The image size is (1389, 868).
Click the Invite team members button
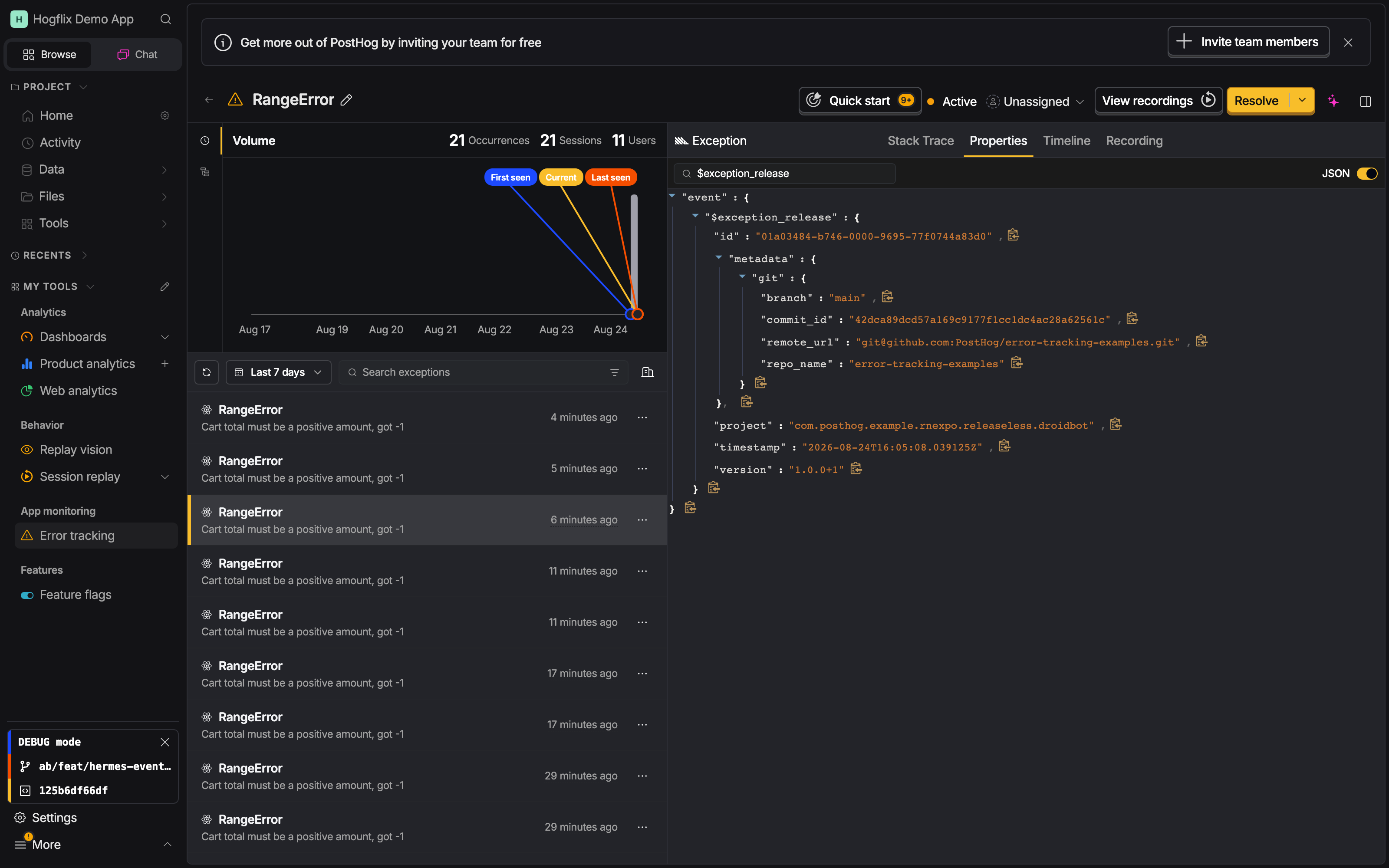[1248, 41]
